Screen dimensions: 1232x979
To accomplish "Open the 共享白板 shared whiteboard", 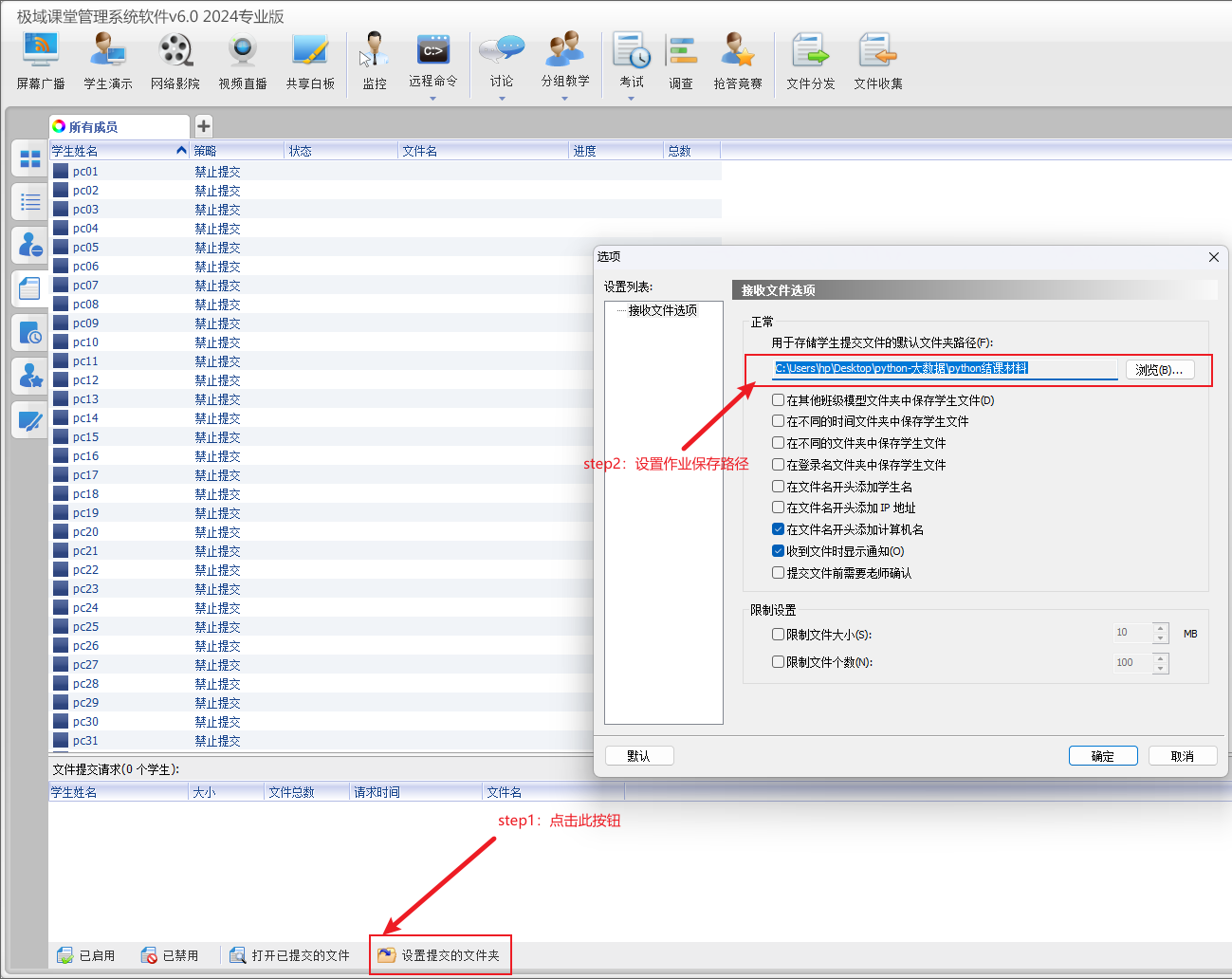I will point(310,61).
